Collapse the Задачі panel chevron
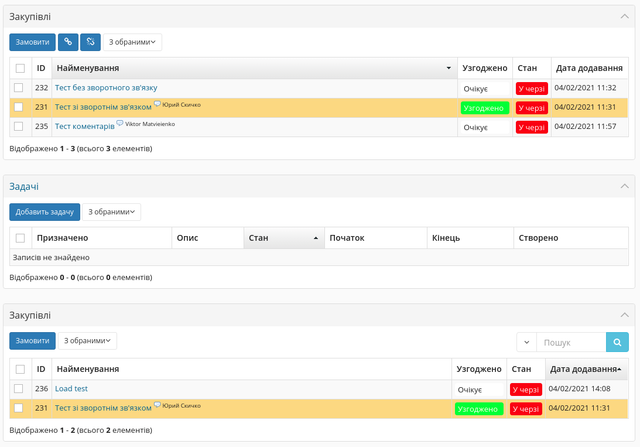640x447 pixels. (624, 186)
